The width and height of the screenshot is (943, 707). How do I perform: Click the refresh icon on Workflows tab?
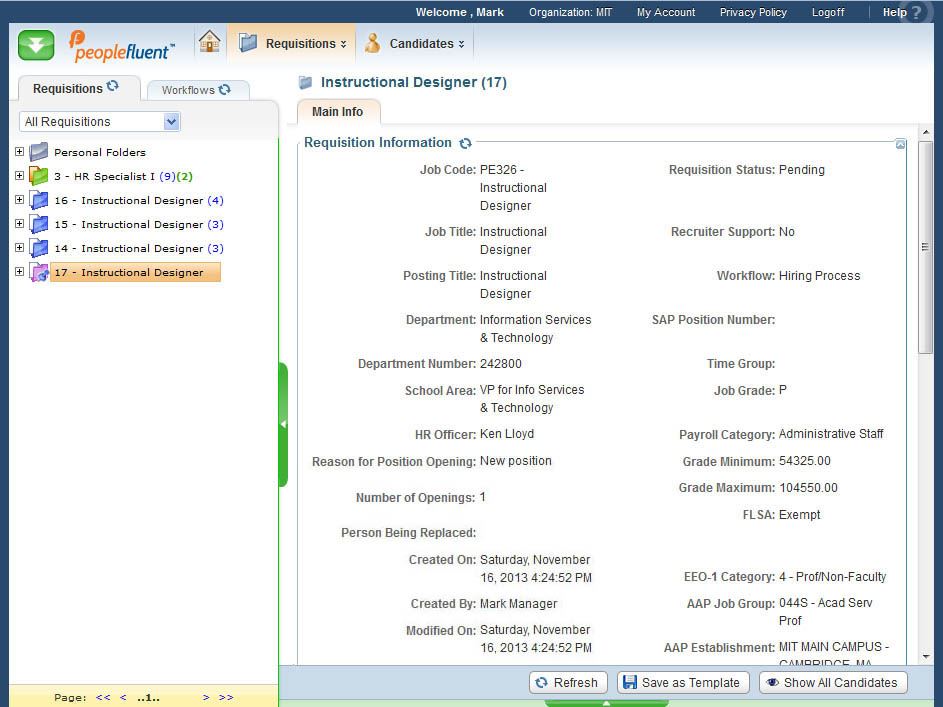(225, 89)
